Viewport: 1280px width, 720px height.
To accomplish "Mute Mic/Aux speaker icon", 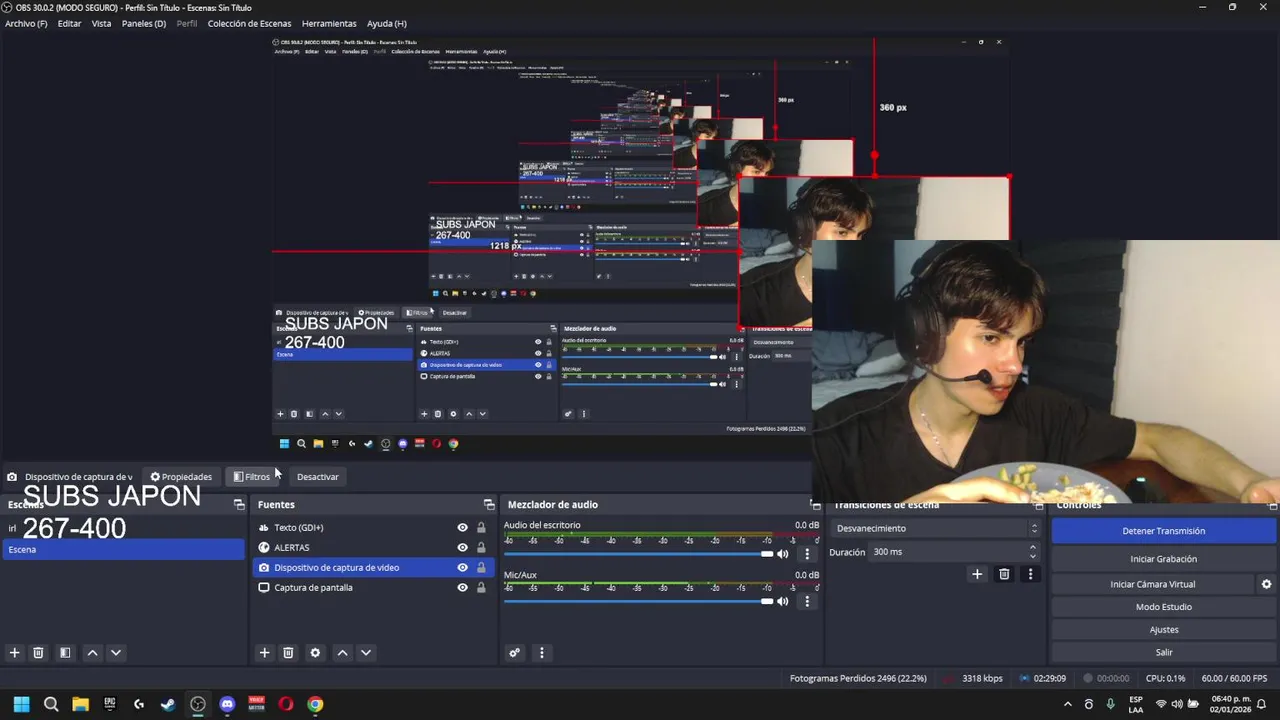I will point(783,602).
